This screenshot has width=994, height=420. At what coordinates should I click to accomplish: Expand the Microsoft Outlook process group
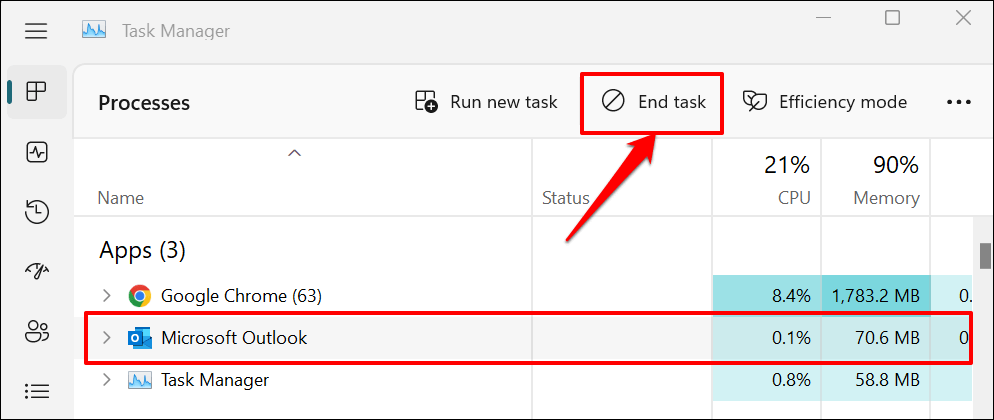coord(108,338)
